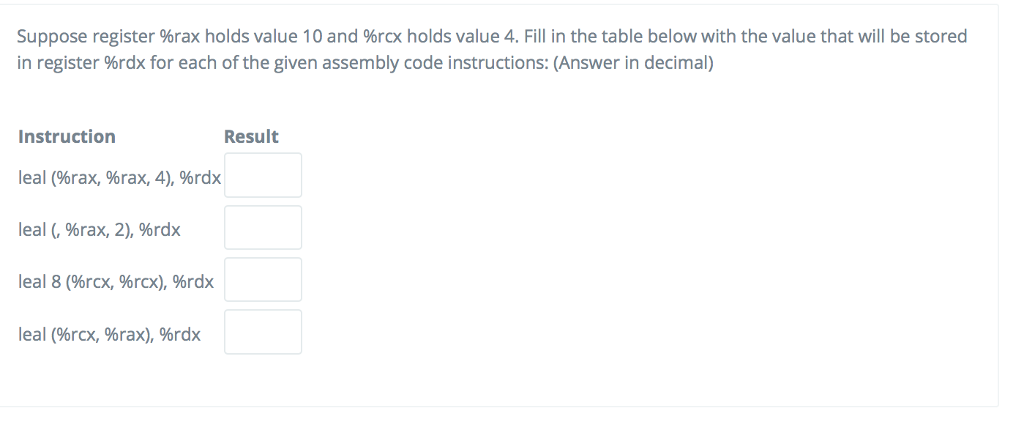Viewport: 1024px width, 422px height.
Task: Focus the result field for leal (, %rax, 2)
Action: tap(263, 227)
